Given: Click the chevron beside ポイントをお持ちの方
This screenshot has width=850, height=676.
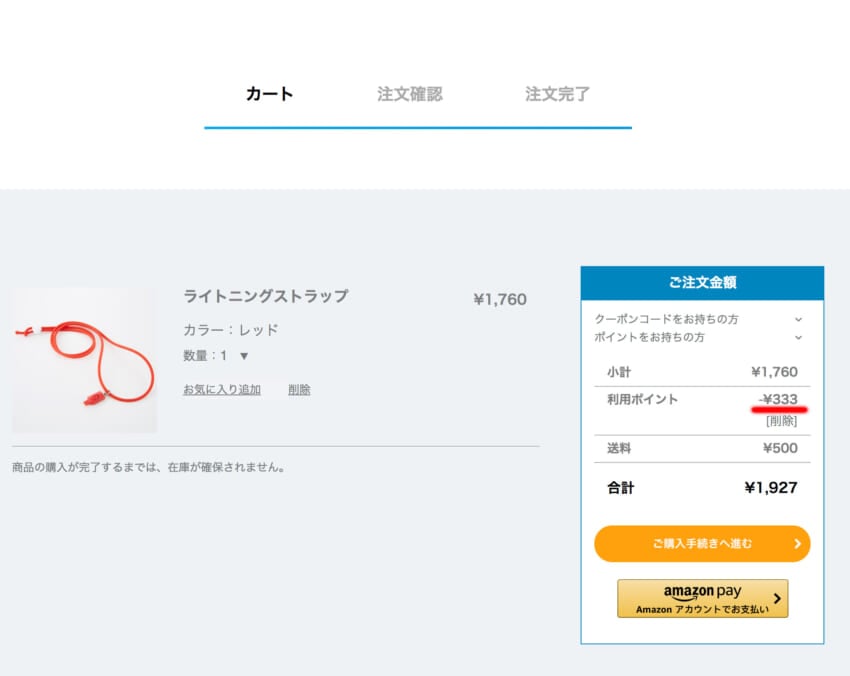Looking at the screenshot, I should (x=798, y=338).
